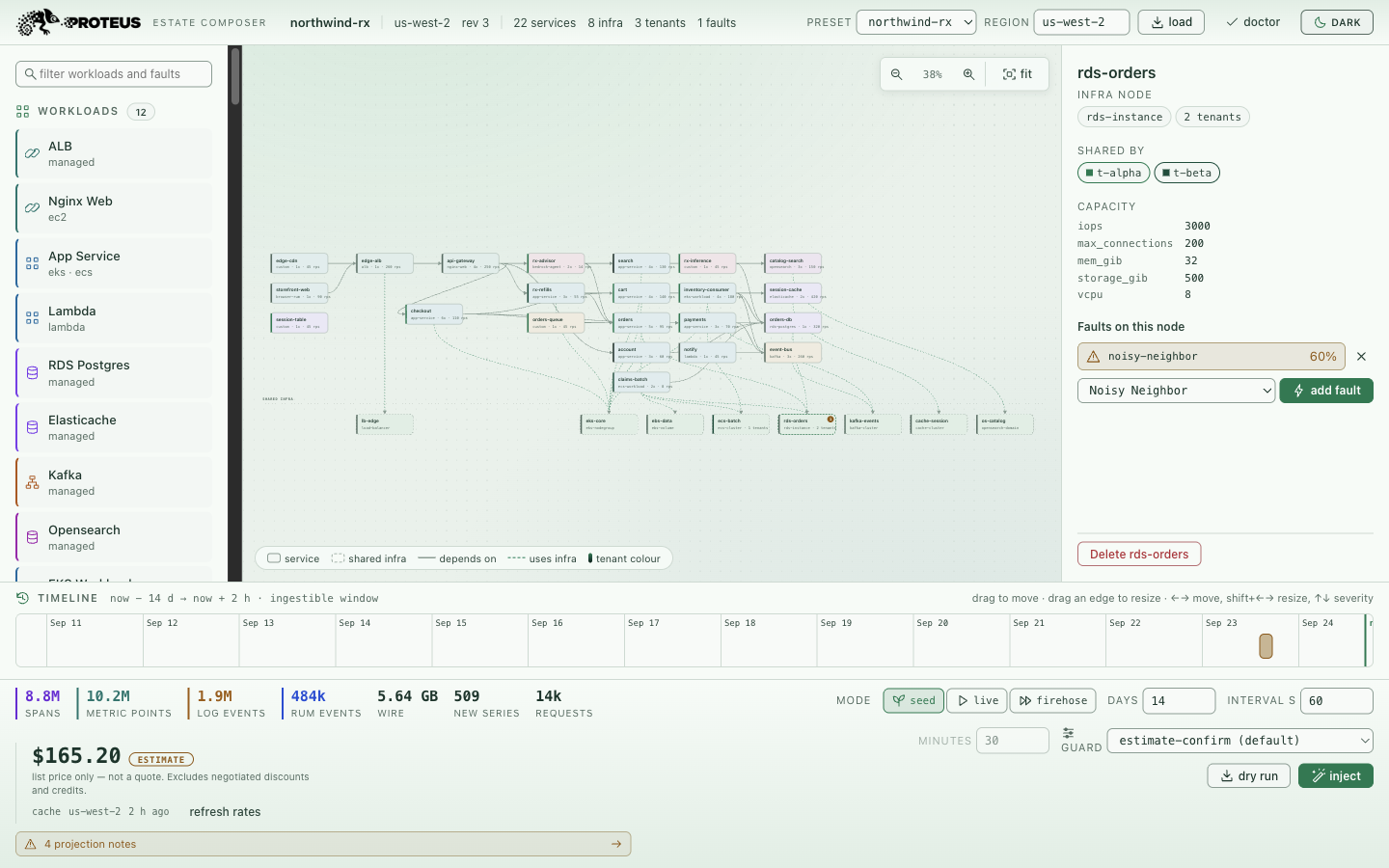Zoom out the canvas with minus magnifier
1389x868 pixels.
point(897,74)
